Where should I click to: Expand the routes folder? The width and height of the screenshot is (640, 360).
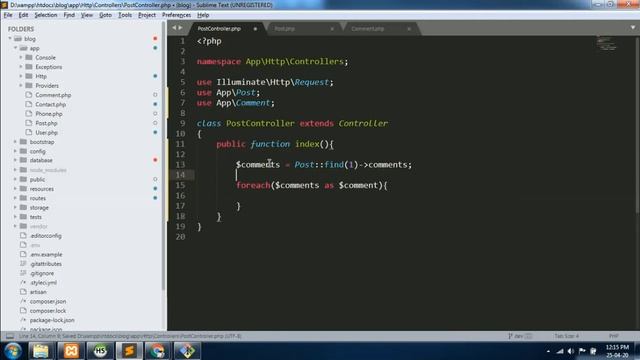pyautogui.click(x=16, y=198)
